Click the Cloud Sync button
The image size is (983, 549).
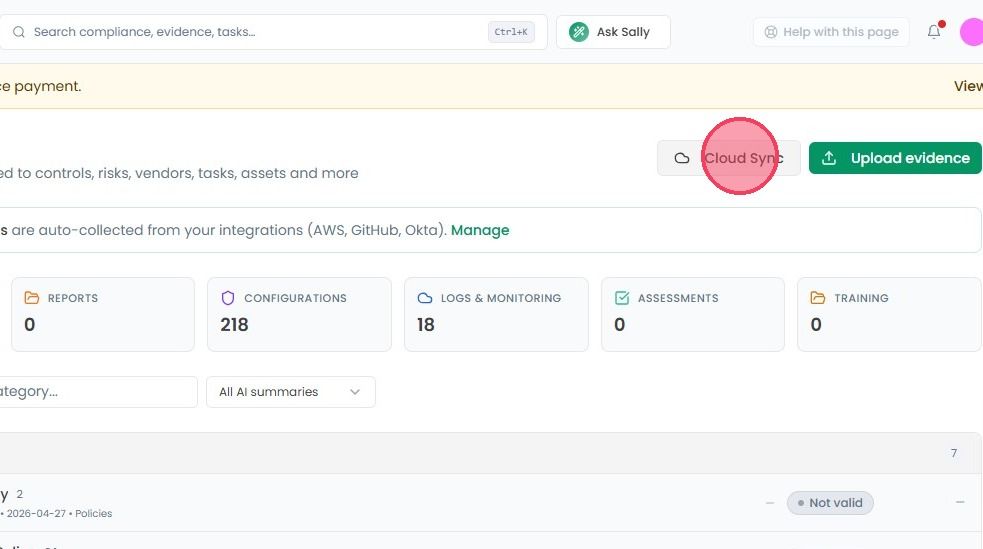point(728,158)
